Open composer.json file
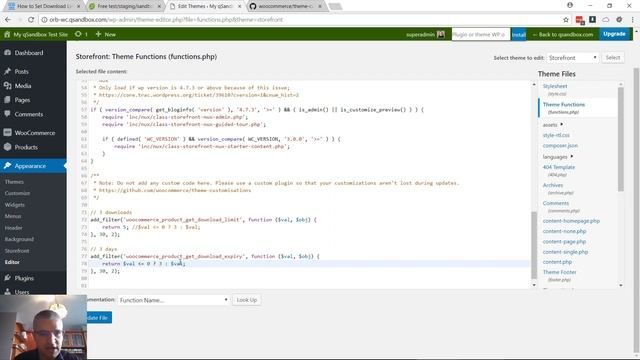 click(x=560, y=145)
